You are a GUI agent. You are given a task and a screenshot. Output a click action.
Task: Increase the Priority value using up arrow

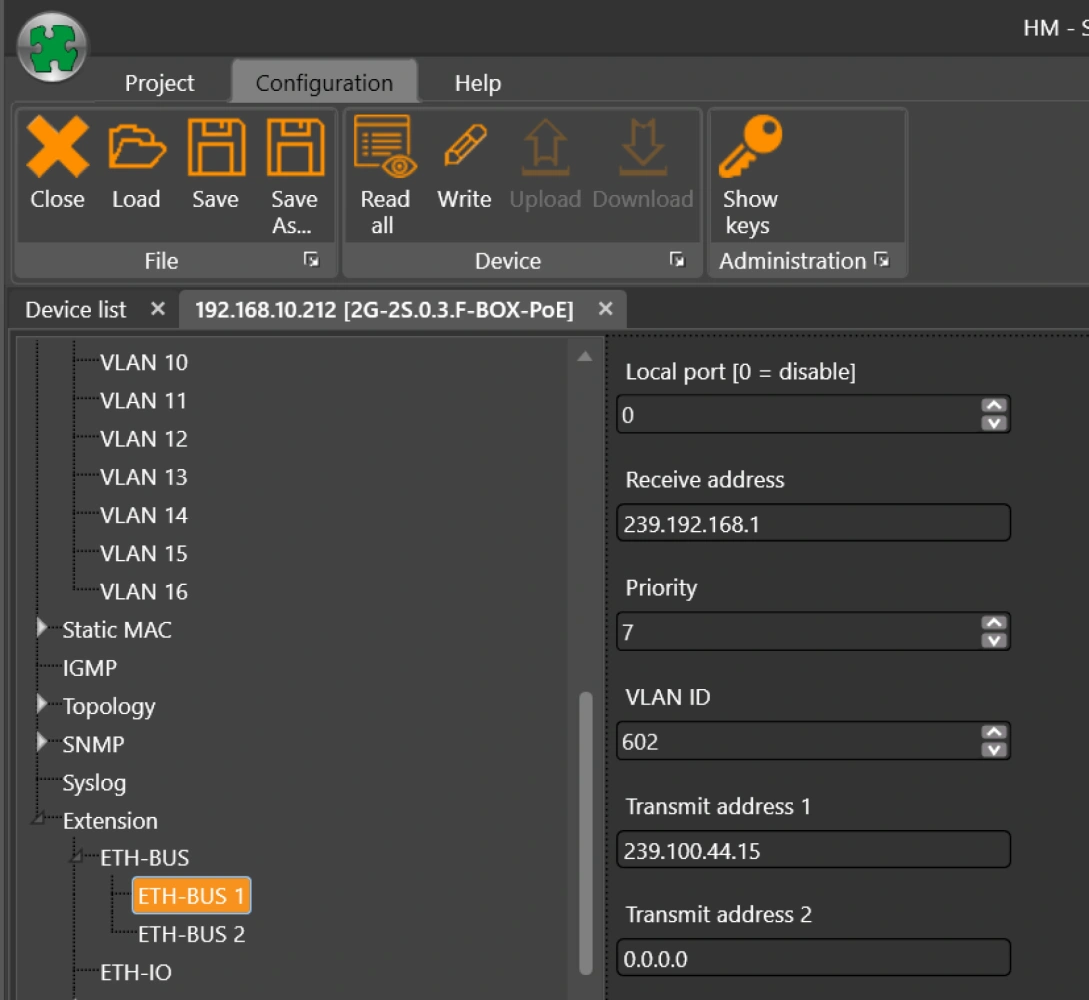pos(993,623)
